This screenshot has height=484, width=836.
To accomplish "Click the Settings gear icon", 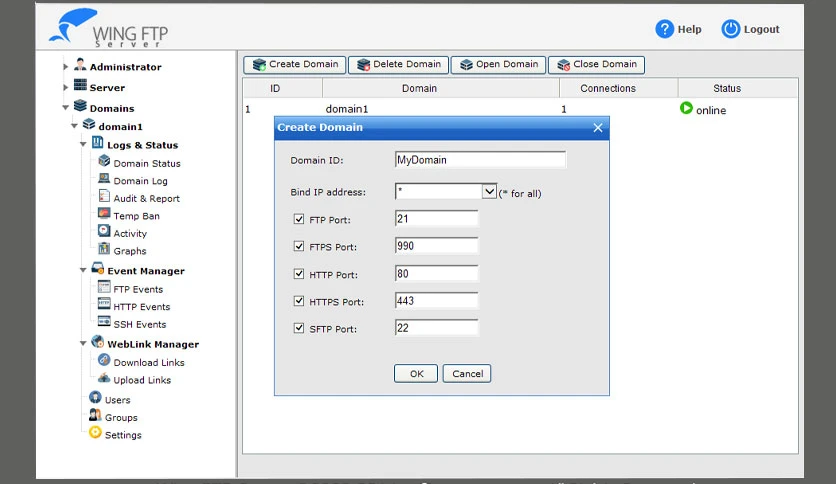I will pyautogui.click(x=95, y=432).
